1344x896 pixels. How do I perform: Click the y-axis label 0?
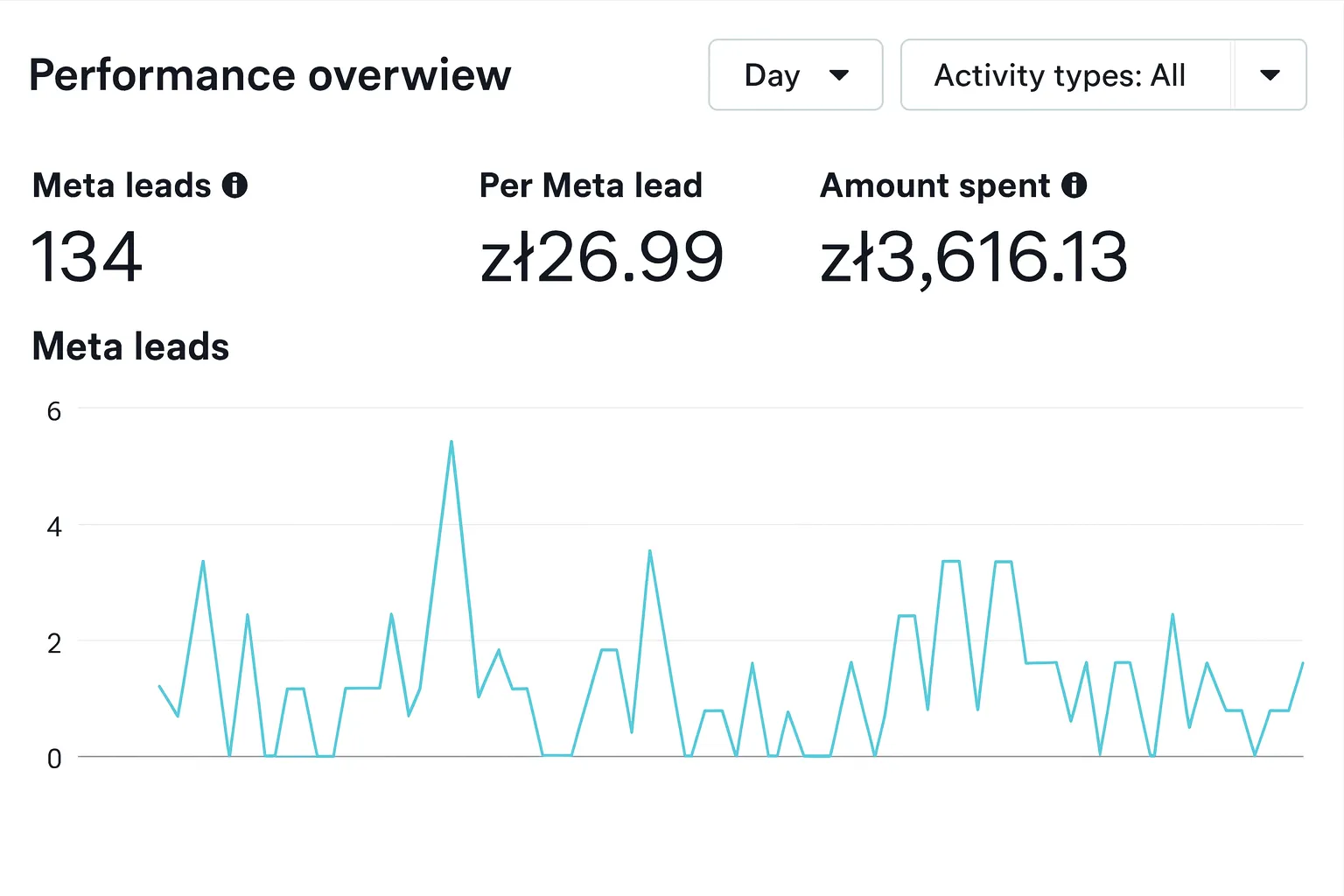coord(54,759)
